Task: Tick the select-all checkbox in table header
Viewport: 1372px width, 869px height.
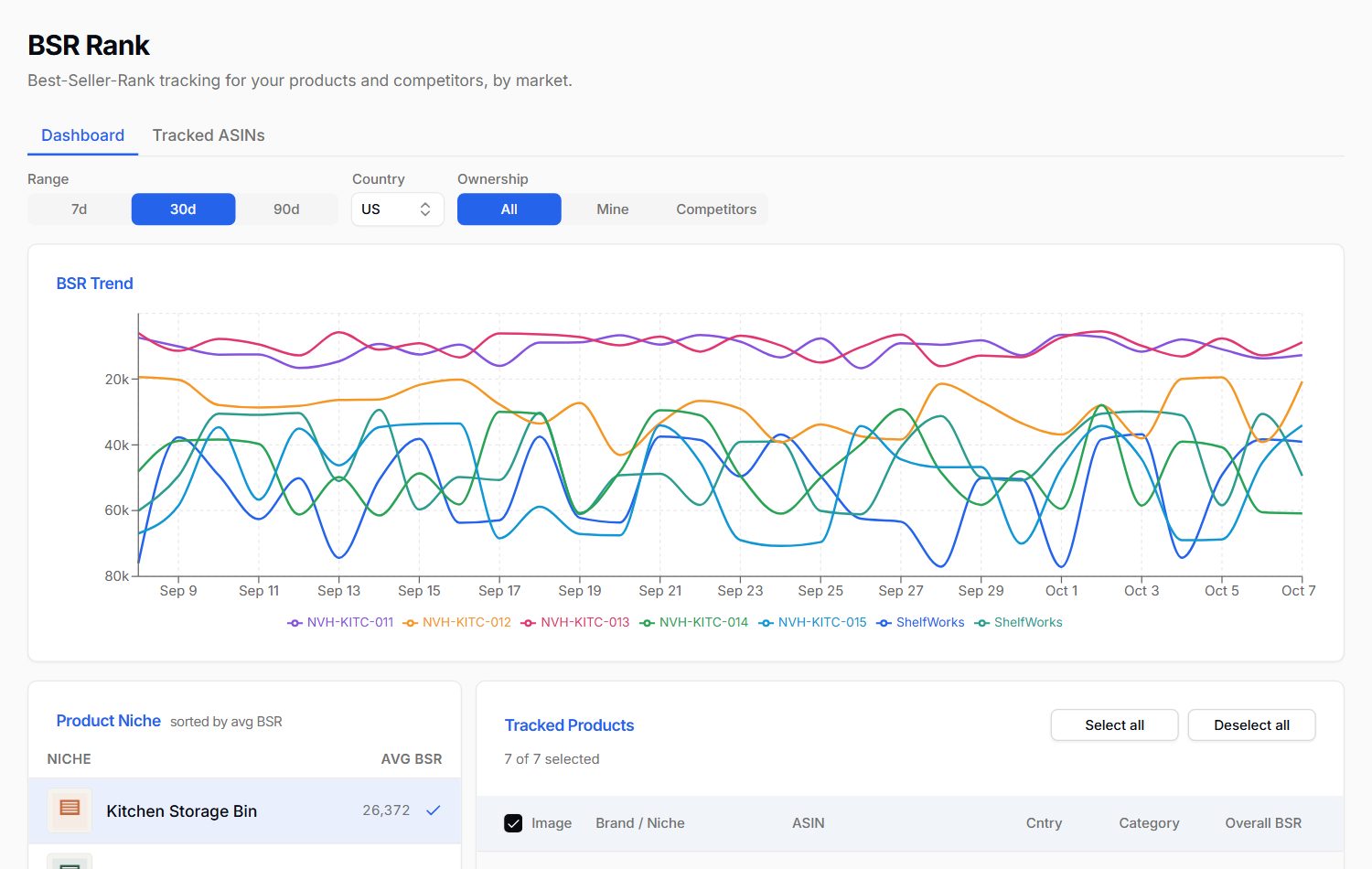Action: click(513, 823)
